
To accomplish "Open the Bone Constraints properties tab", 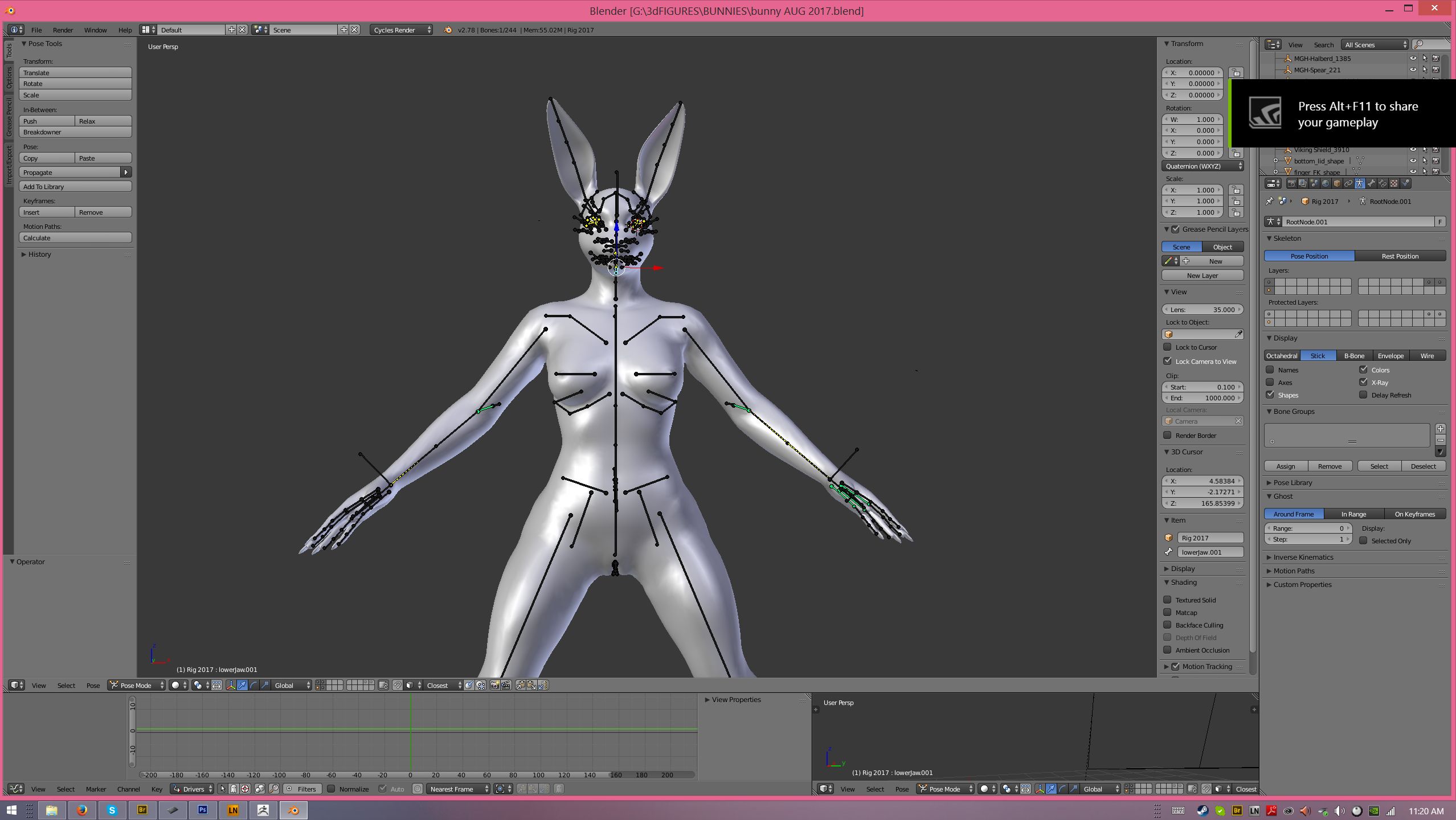I will 1383,183.
